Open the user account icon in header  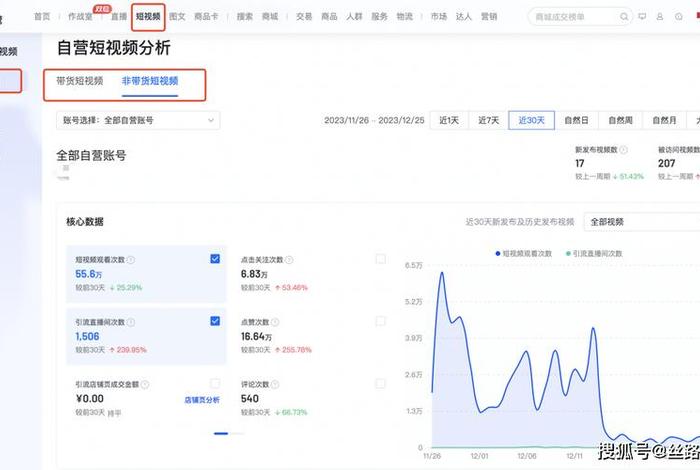[661, 17]
